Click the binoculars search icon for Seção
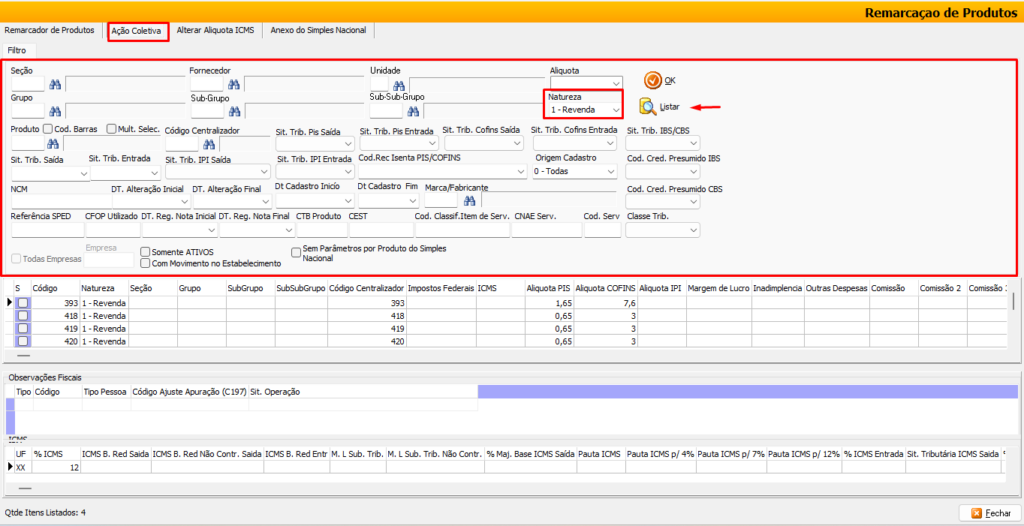This screenshot has height=526, width=1024. pos(55,85)
